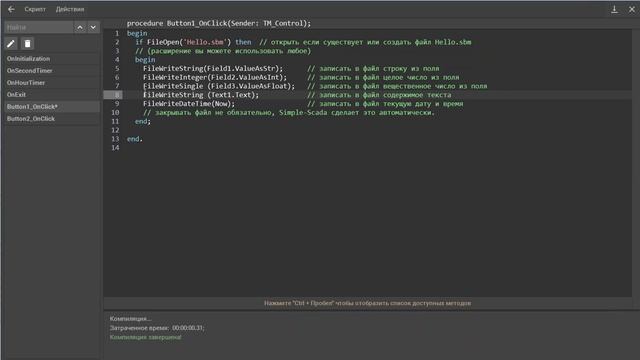This screenshot has width=640, height=360.
Task: Jump to next search match arrow
Action: click(x=93, y=27)
